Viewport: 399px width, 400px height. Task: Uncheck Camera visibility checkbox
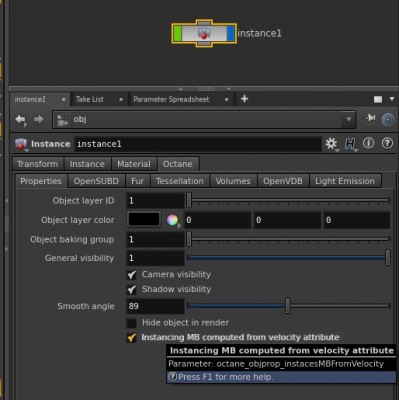pos(132,275)
